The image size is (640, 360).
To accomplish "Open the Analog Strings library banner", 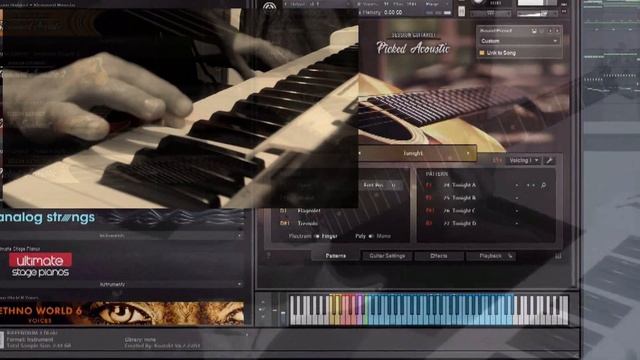I will (x=122, y=219).
